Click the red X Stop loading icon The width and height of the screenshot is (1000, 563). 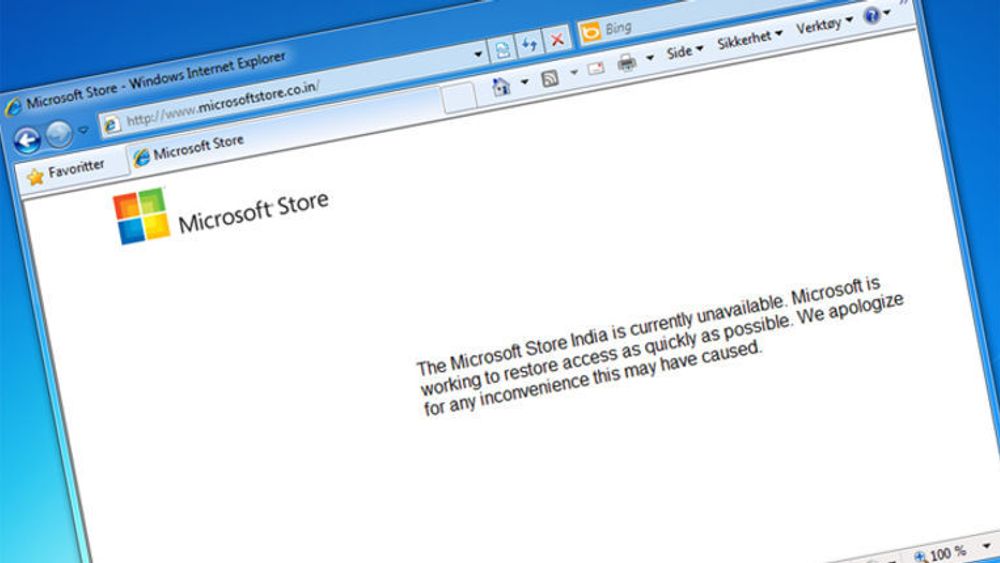click(557, 40)
